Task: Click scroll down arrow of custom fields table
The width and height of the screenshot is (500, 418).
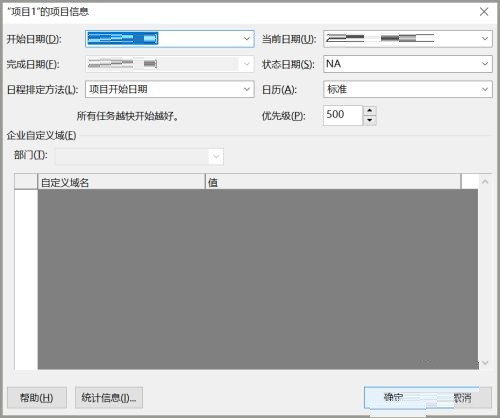Action: 485,362
